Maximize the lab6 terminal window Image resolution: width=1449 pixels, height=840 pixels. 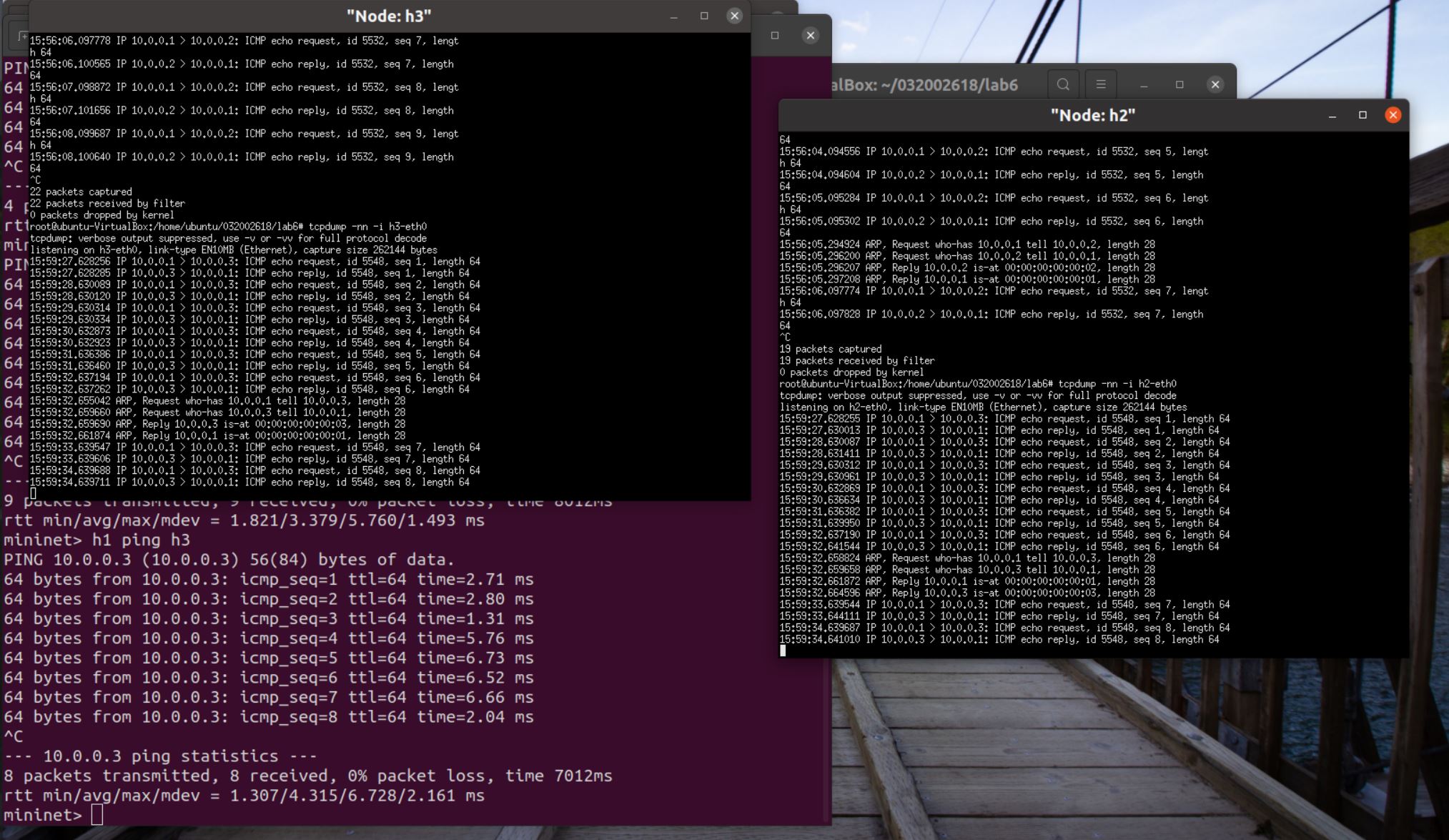tap(1180, 84)
